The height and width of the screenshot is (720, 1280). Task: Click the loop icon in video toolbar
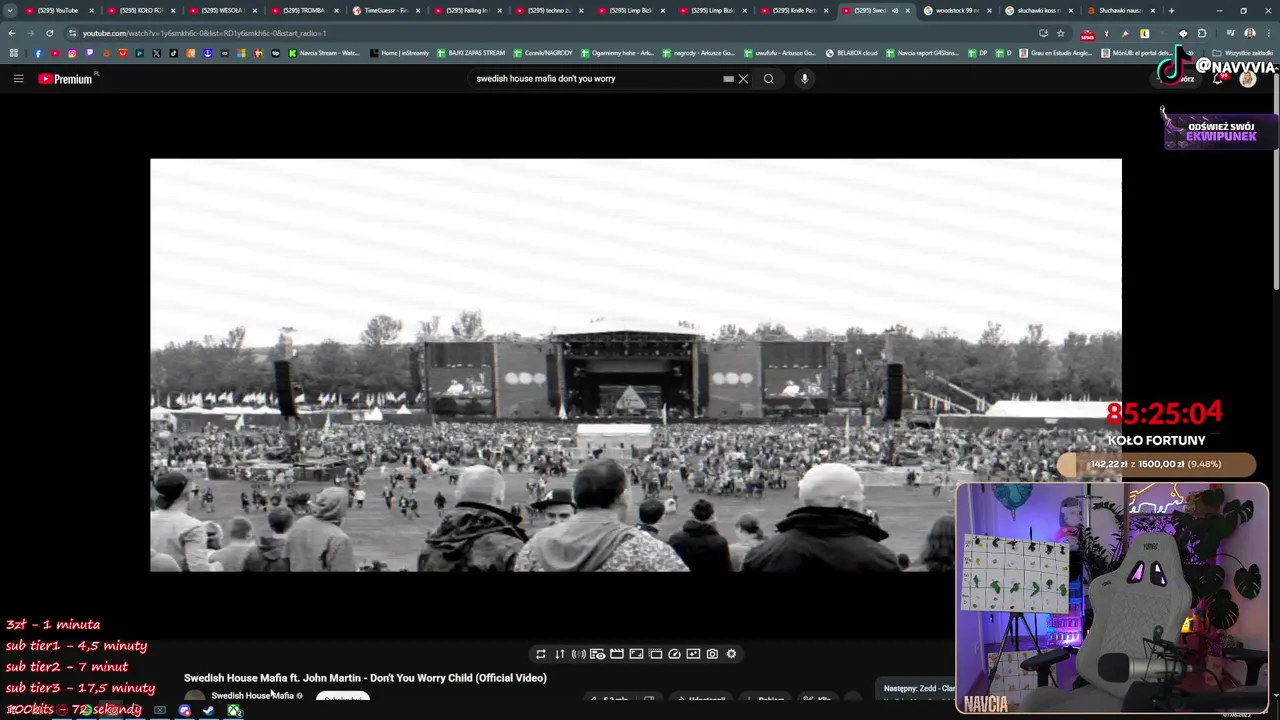point(541,654)
